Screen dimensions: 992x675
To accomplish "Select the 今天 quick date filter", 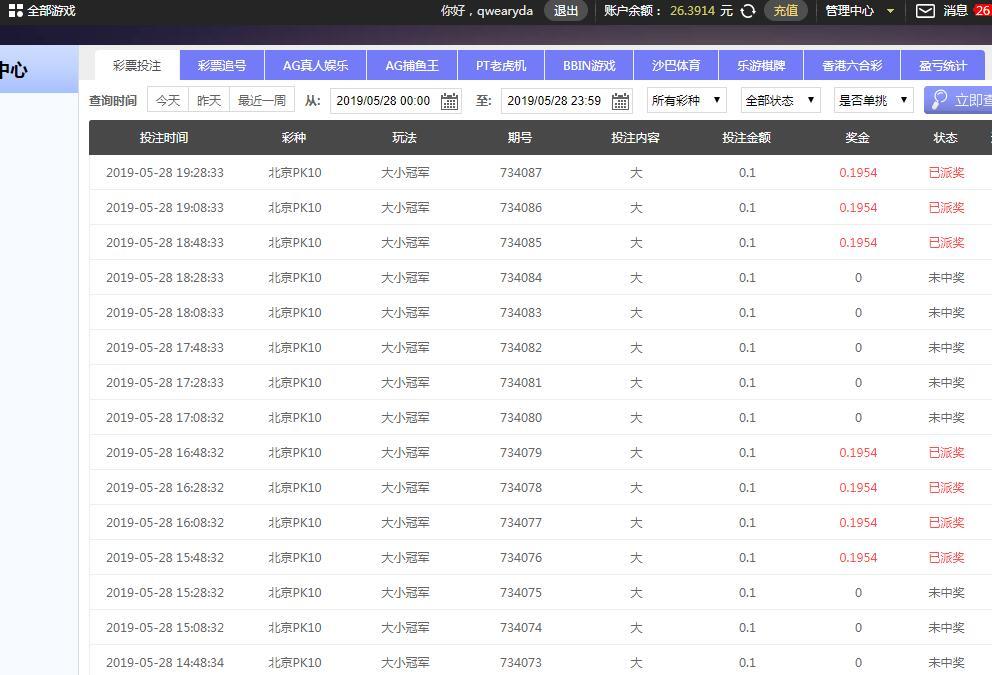I will [x=168, y=100].
